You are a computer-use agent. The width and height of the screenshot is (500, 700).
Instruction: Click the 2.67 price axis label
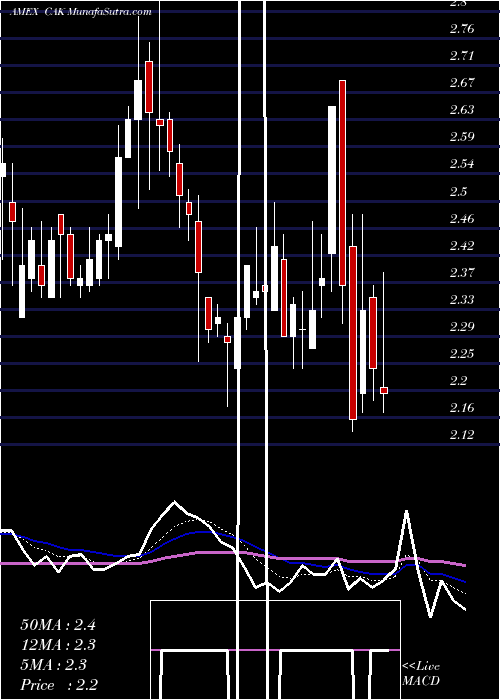[462, 83]
